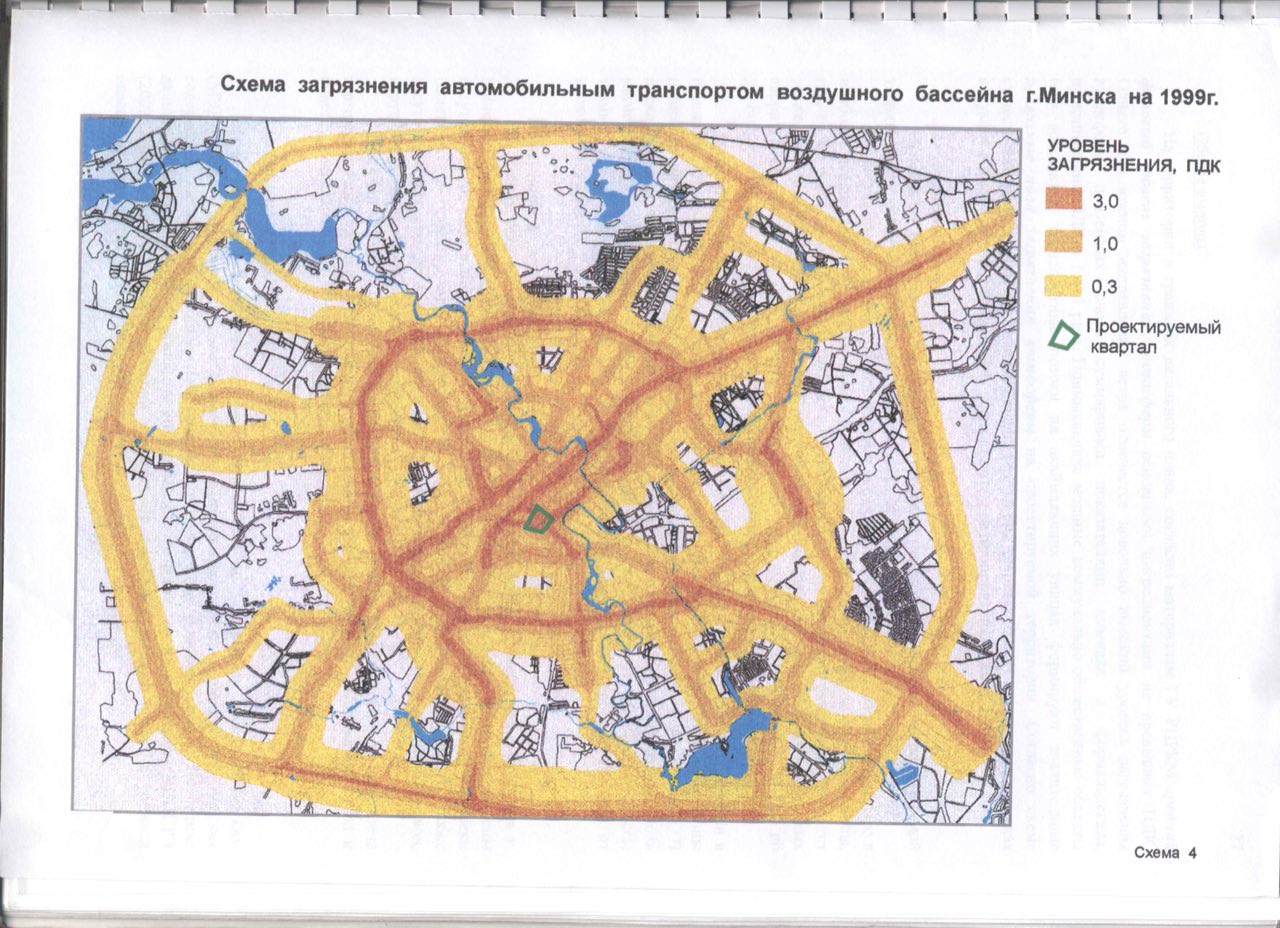Click the Проектируемый квартал legend label
This screenshot has width=1280, height=928.
click(1155, 337)
